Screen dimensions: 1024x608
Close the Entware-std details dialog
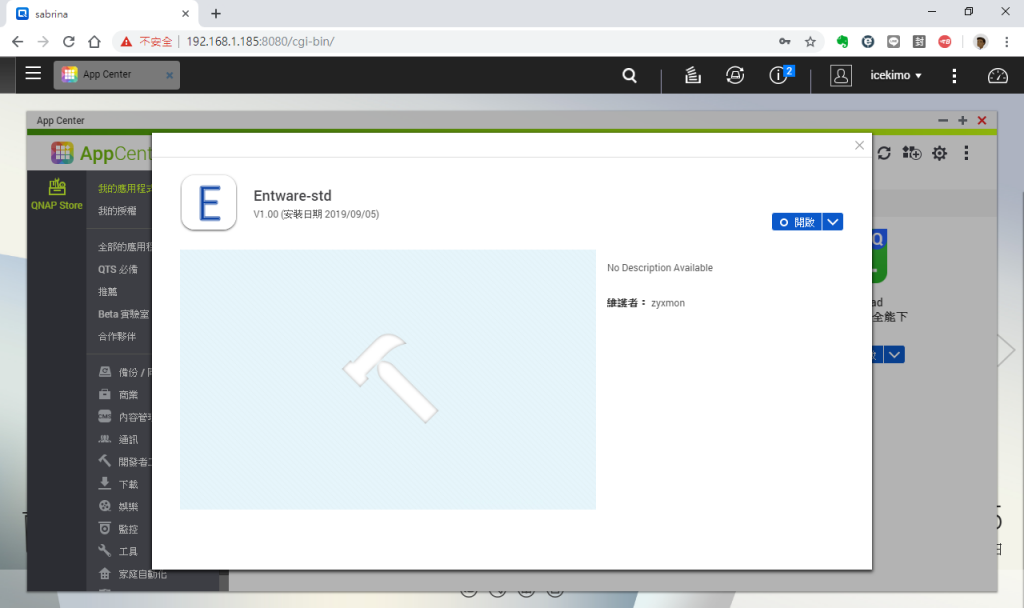point(859,145)
